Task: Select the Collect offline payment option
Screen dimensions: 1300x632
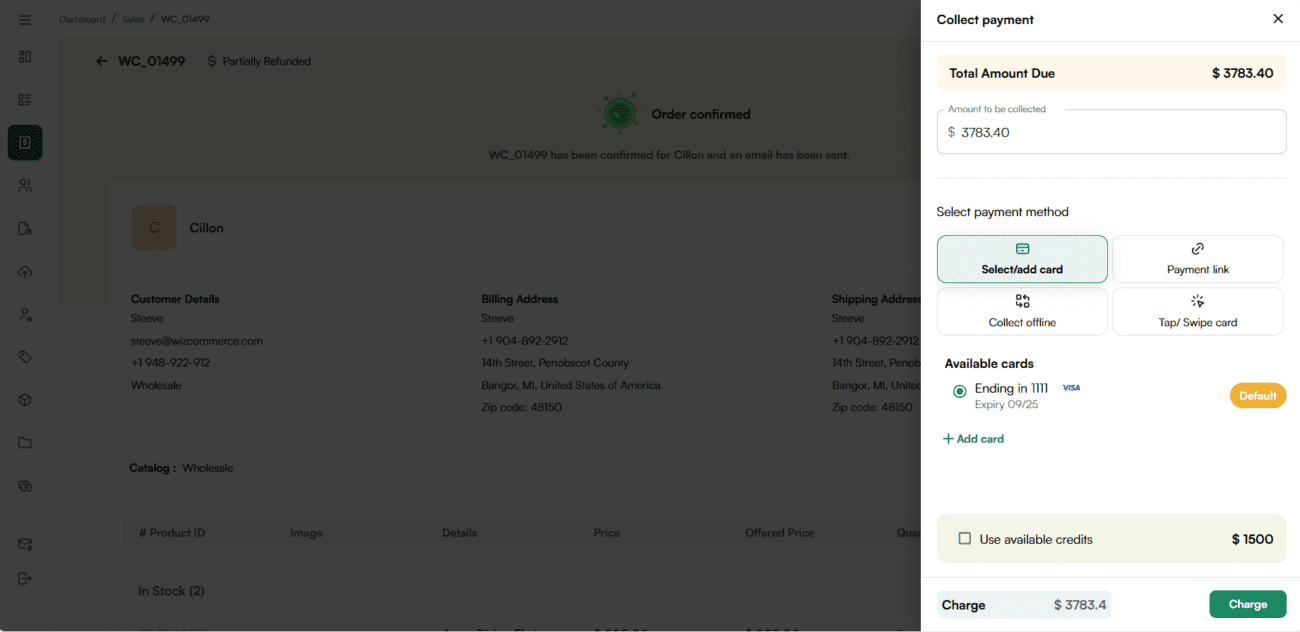Action: click(x=1022, y=311)
